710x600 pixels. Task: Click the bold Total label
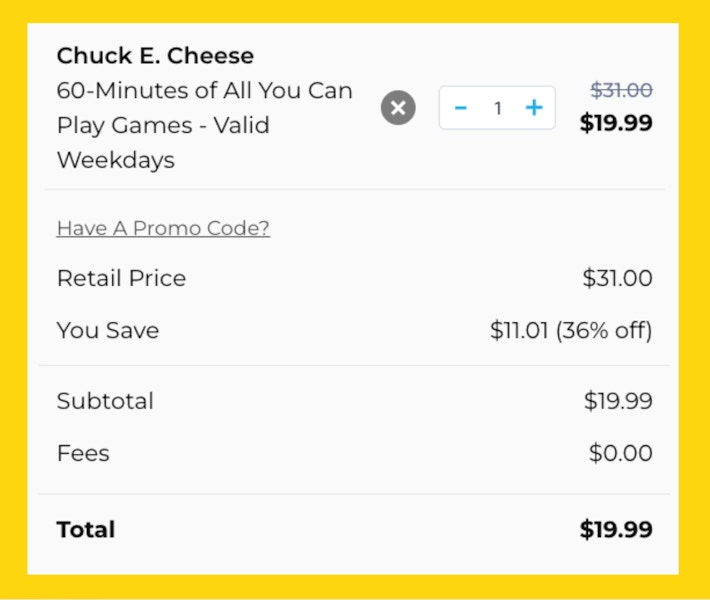(86, 529)
